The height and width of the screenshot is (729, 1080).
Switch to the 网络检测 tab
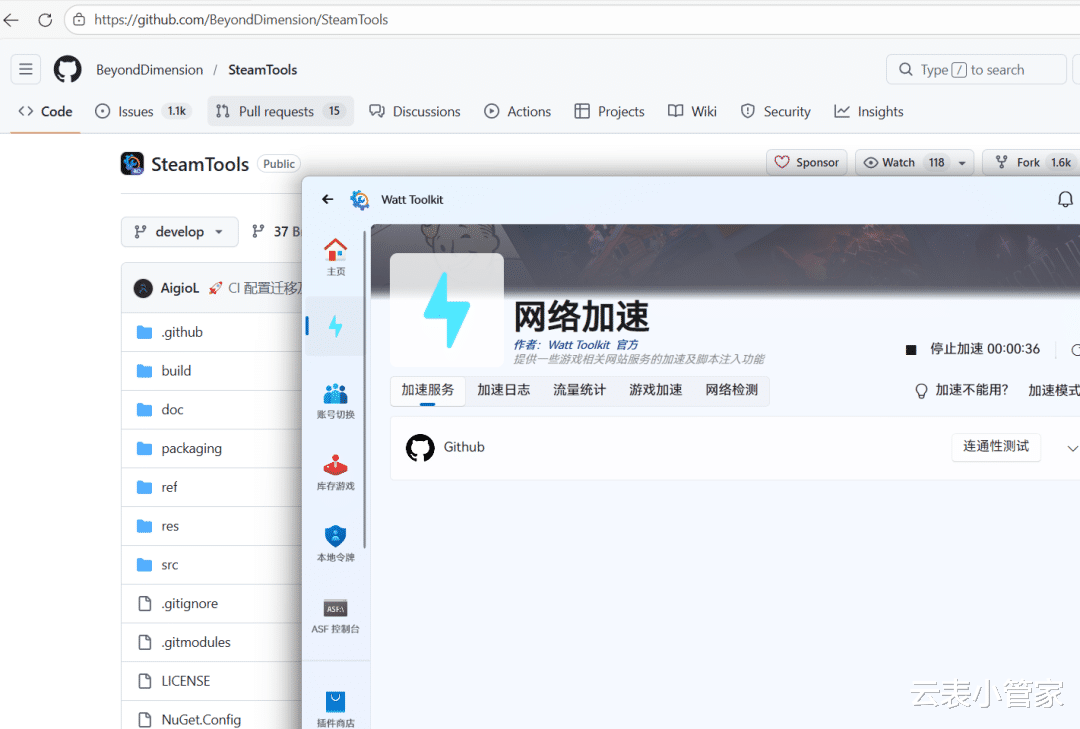731,390
